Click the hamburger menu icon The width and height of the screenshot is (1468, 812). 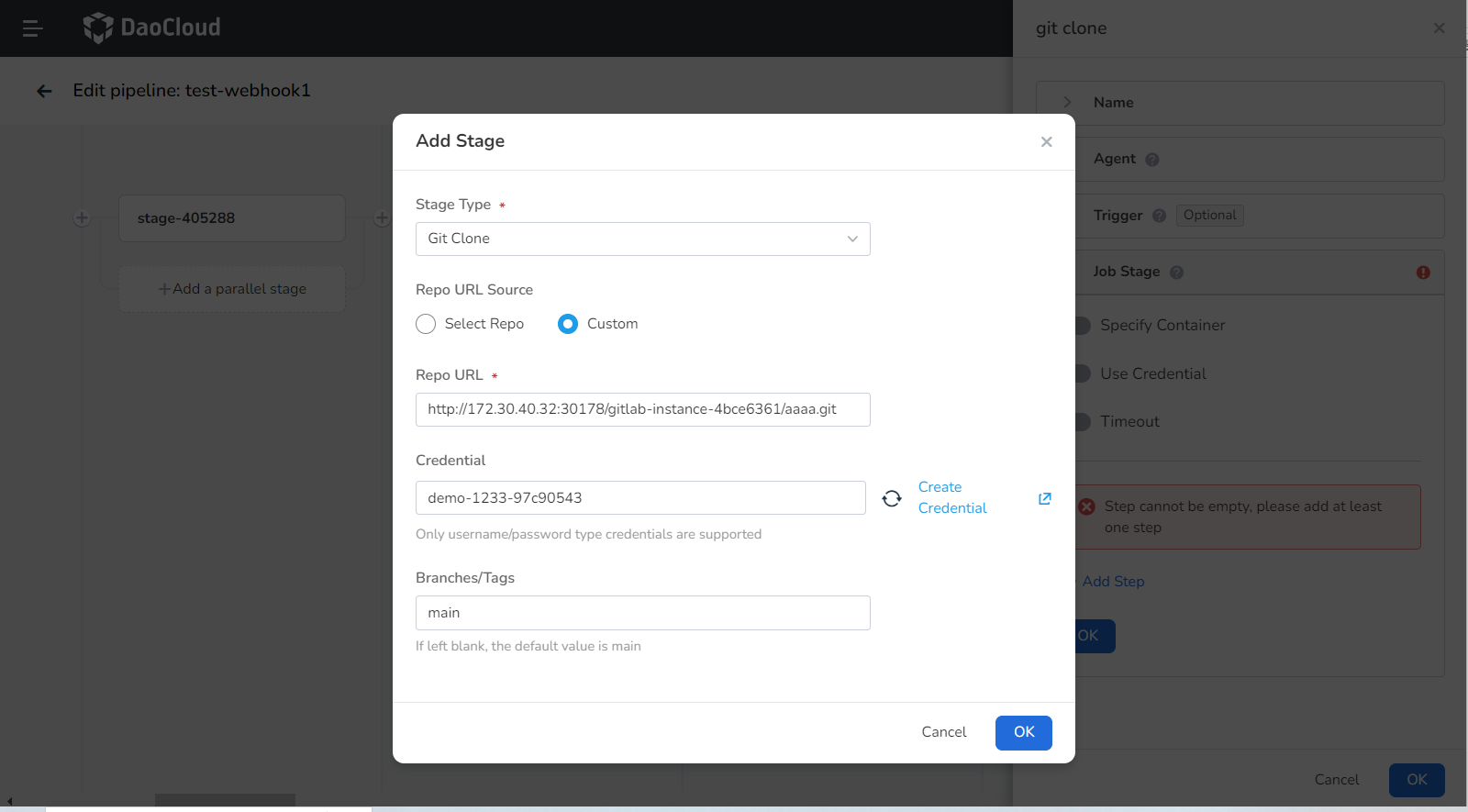[x=33, y=28]
